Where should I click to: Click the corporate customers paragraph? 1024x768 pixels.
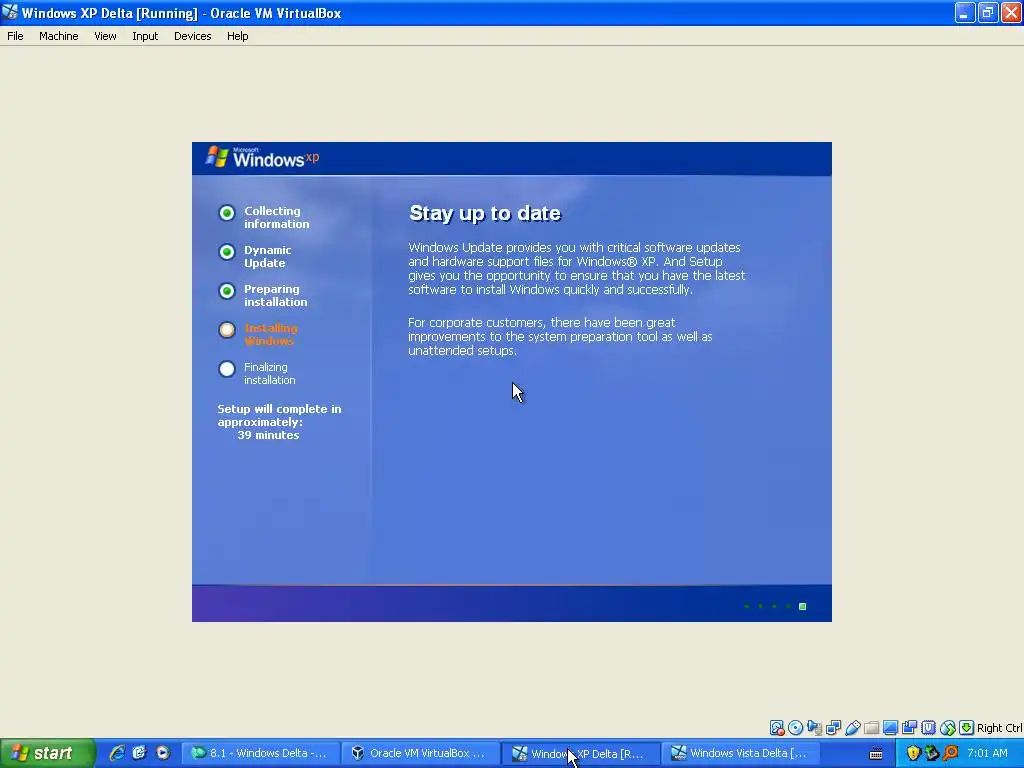pyautogui.click(x=560, y=336)
